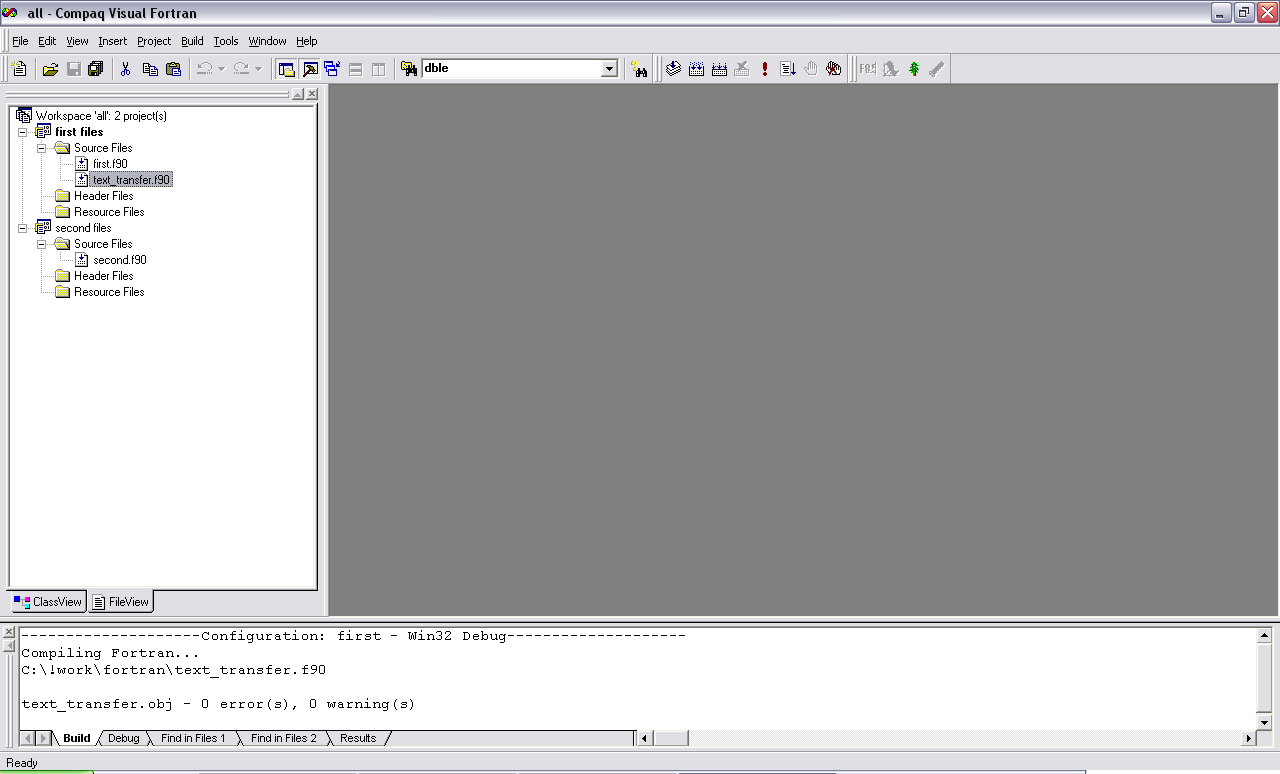Open the Project menu

tap(154, 41)
